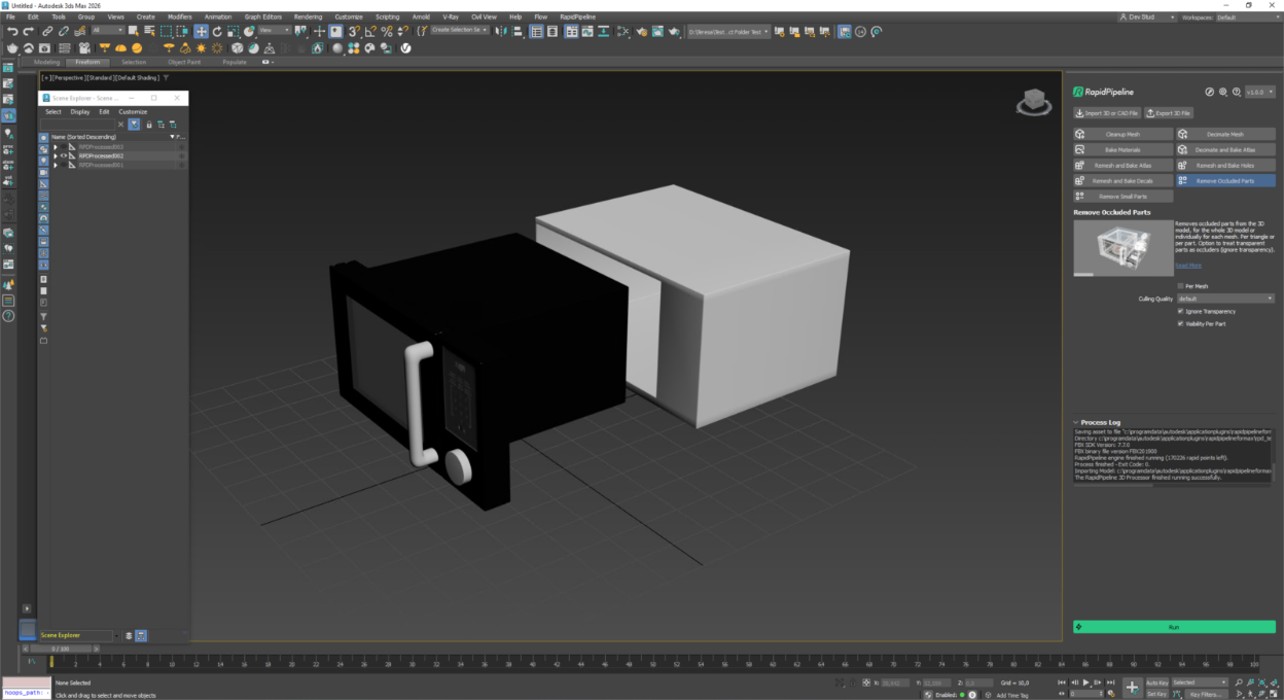Open the RapidPipeline v1.0.0 version dropdown
The image size is (1284, 700).
[x=1260, y=92]
